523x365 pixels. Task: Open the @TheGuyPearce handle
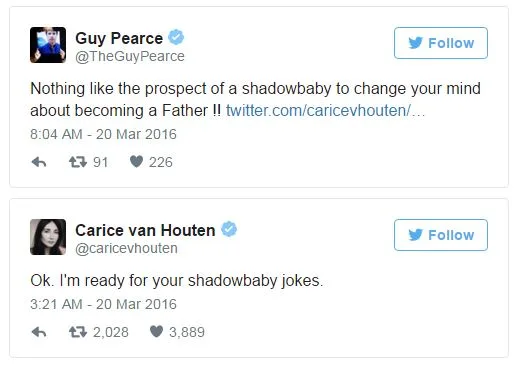[x=130, y=56]
